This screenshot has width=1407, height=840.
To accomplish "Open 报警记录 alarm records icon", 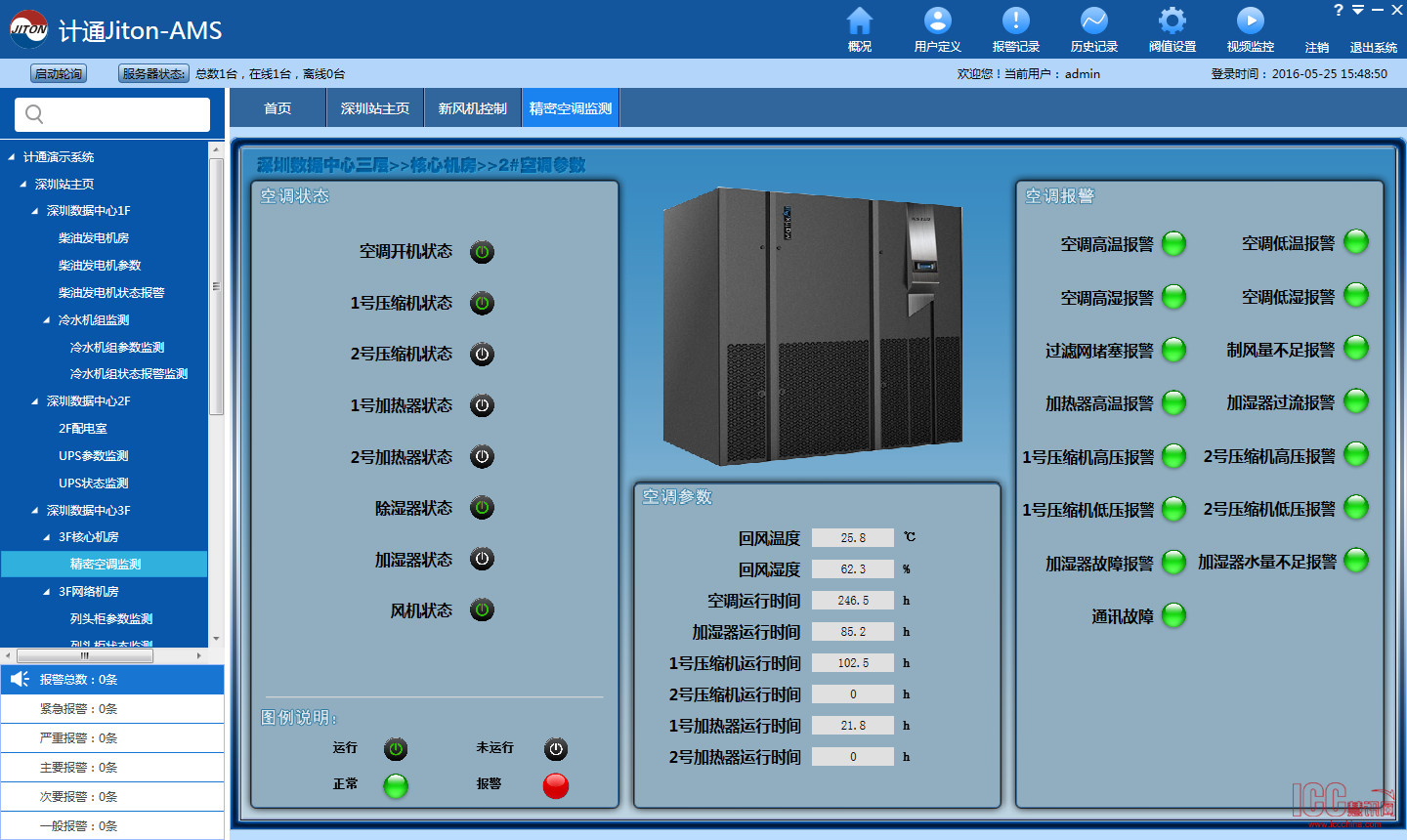I will pyautogui.click(x=1015, y=21).
